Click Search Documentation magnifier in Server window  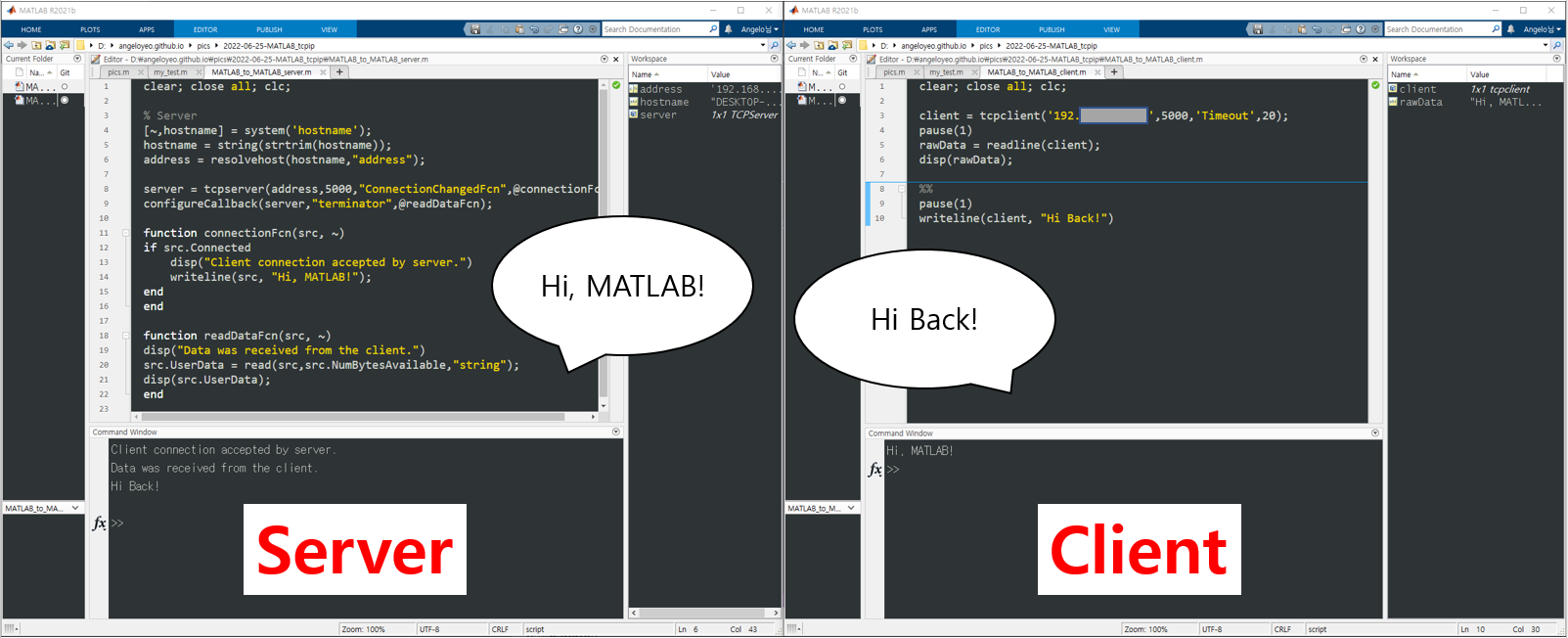(x=713, y=29)
